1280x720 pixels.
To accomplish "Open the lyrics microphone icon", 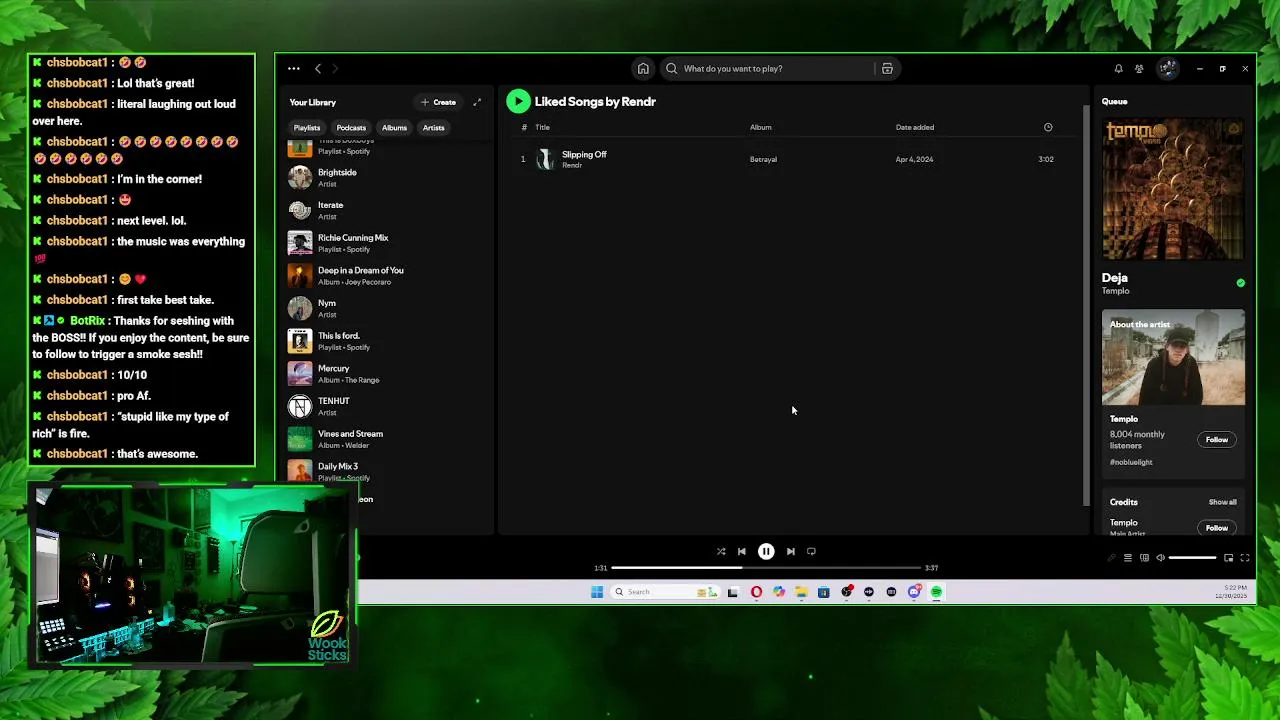I will (x=1111, y=558).
